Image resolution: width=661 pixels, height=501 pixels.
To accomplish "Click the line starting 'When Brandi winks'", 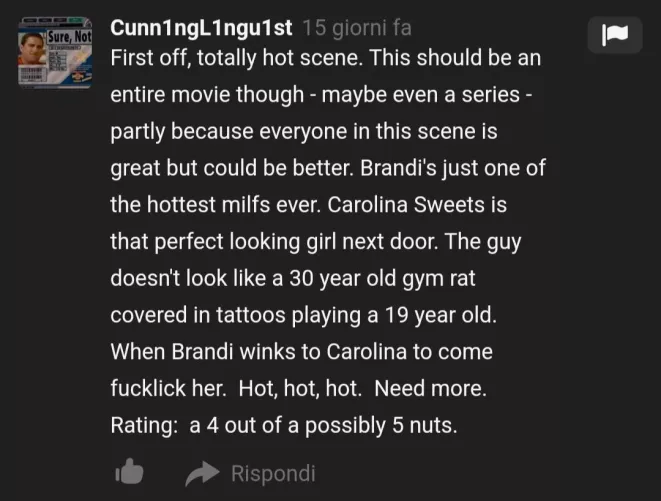I will click(301, 352).
